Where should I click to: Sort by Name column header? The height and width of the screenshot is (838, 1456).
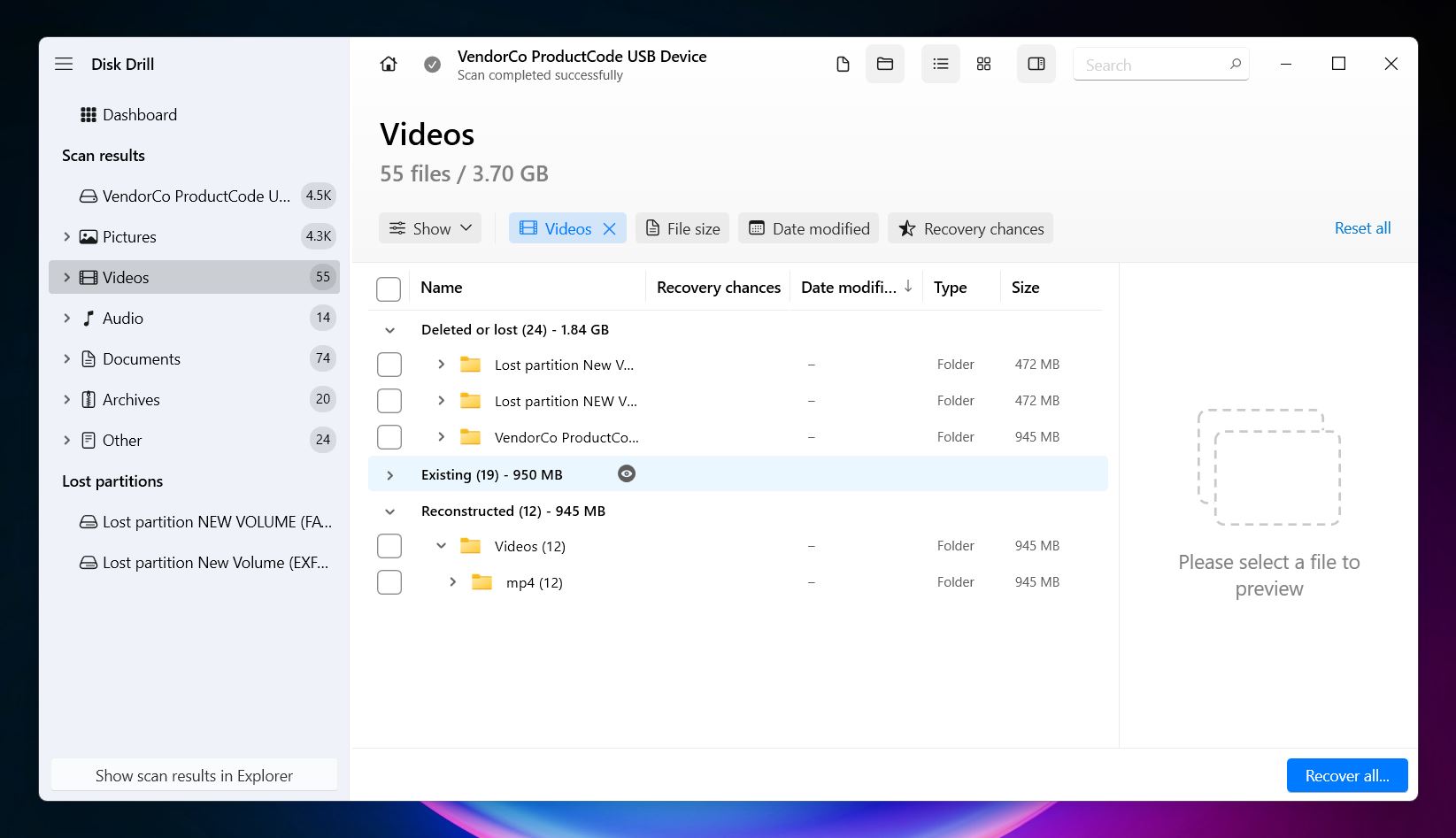442,287
